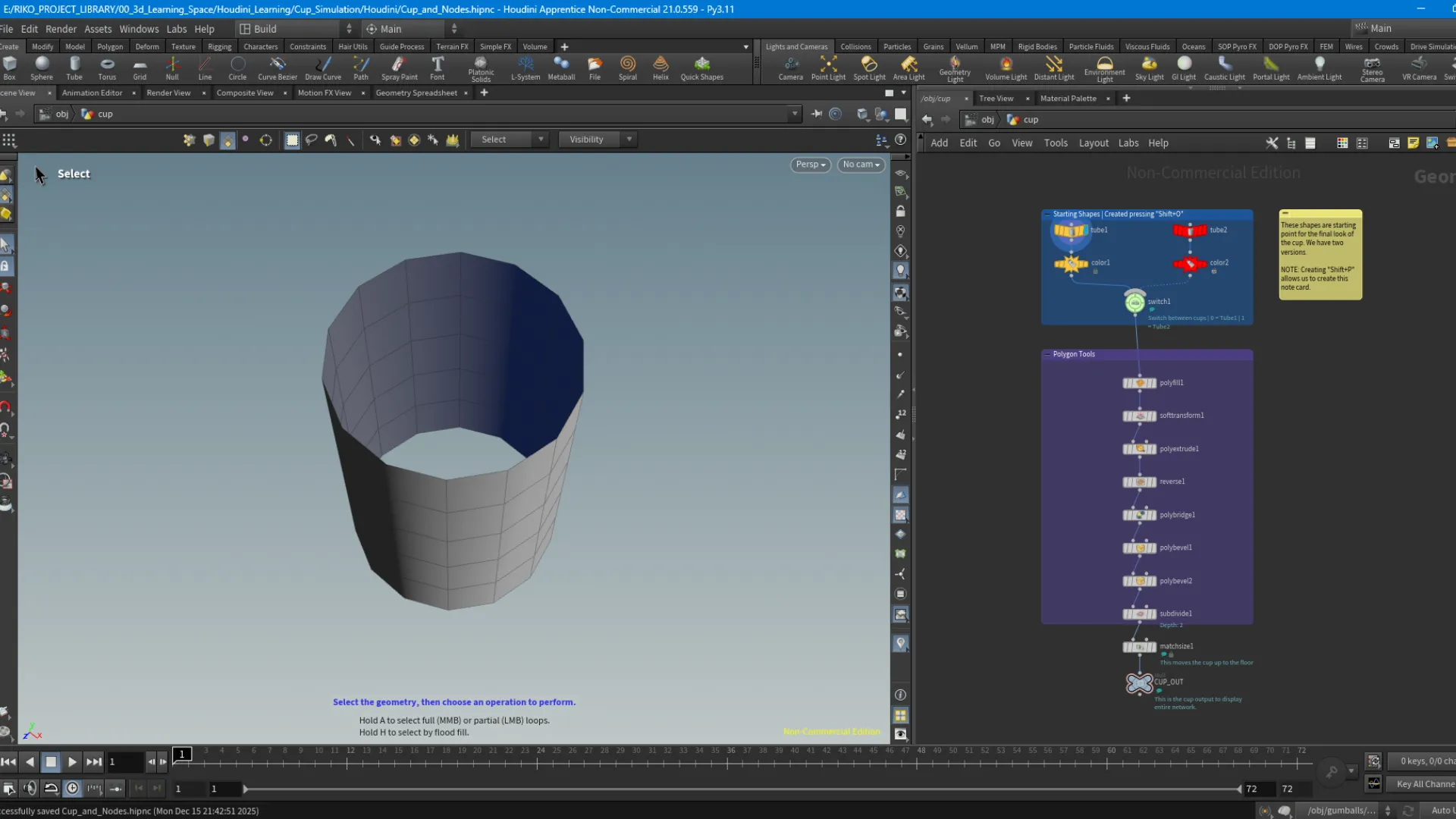Viewport: 1456px width, 819px height.
Task: Open the Visibility dropdown
Action: click(598, 140)
